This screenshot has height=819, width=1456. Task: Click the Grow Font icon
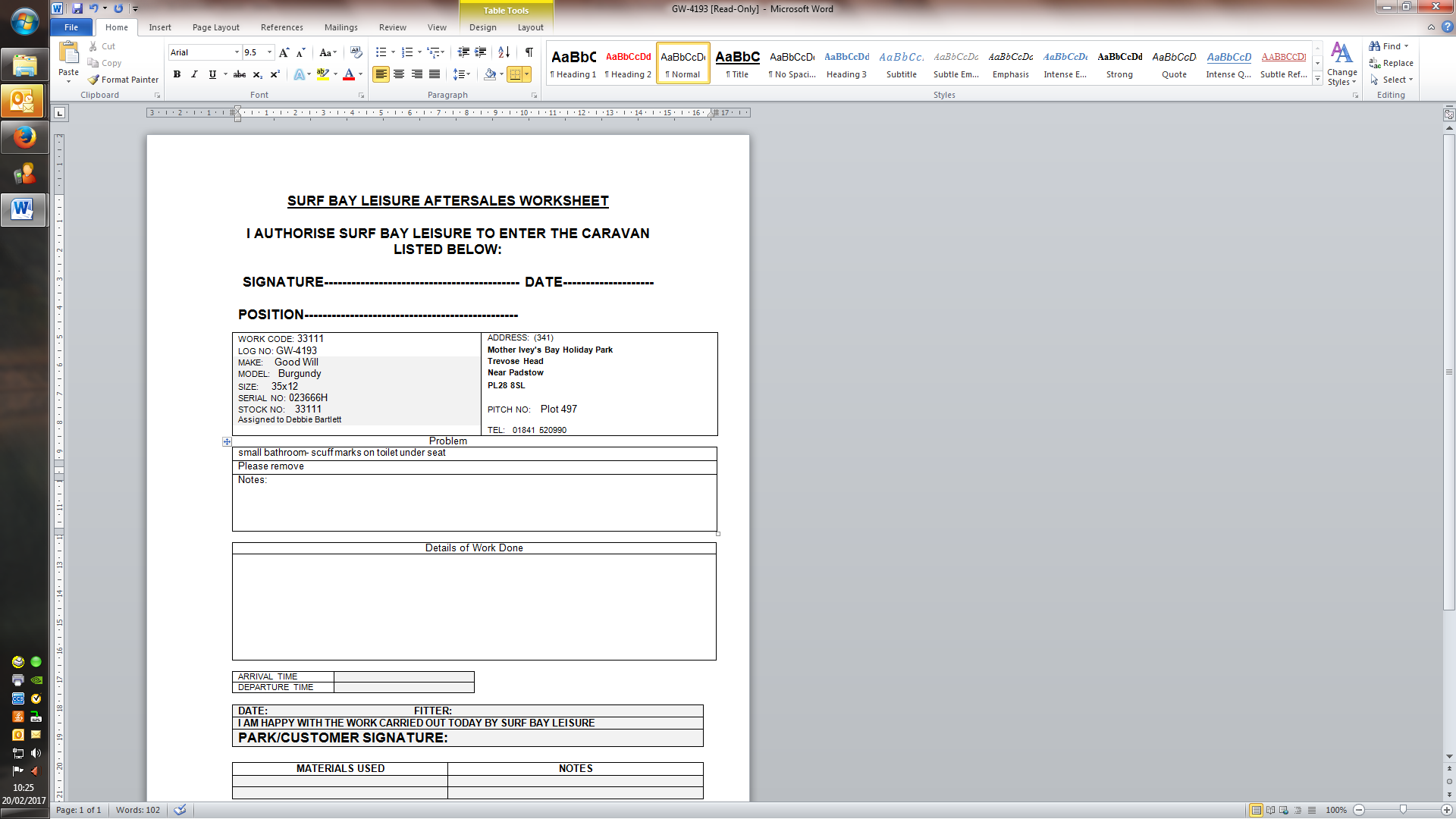(284, 52)
